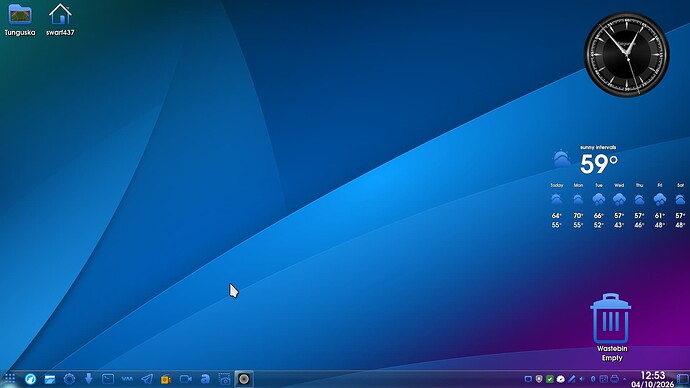Launch the web browser from the taskbar
690x388 pixels.
click(30, 379)
